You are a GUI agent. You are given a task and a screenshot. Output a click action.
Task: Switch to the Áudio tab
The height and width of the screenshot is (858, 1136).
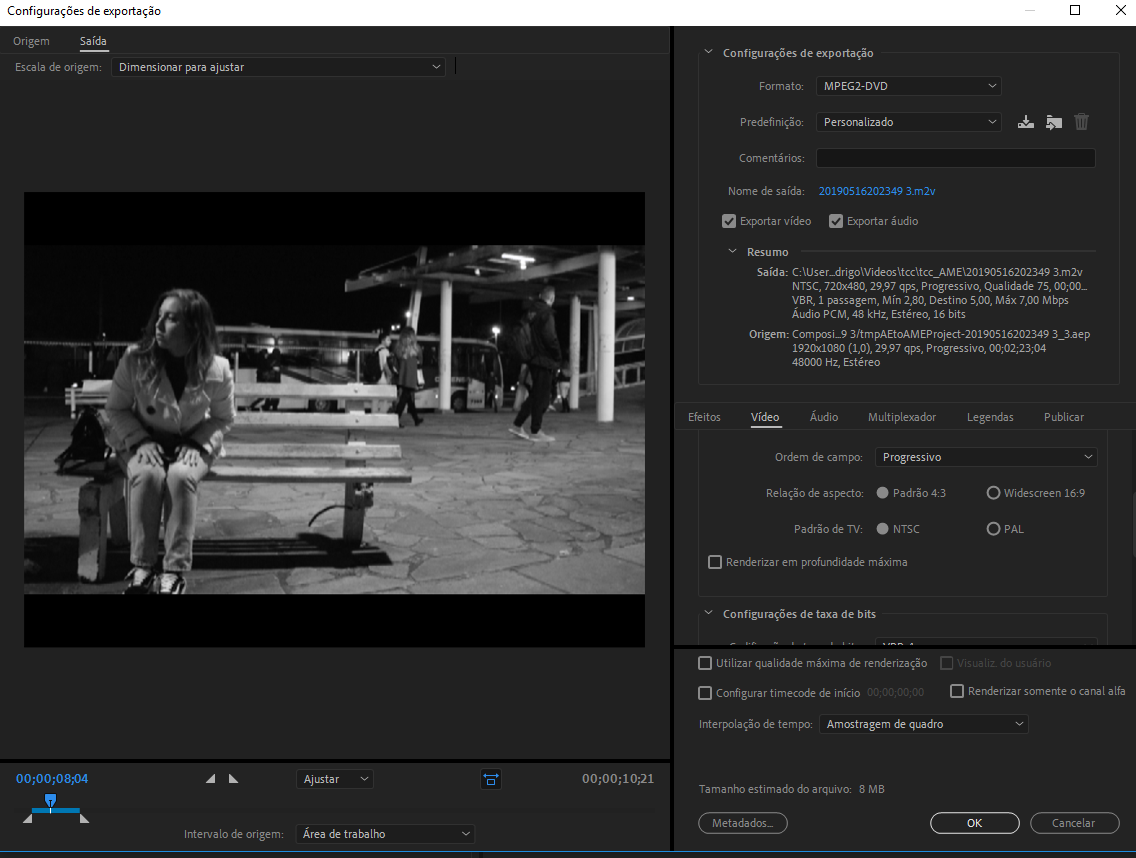[824, 417]
